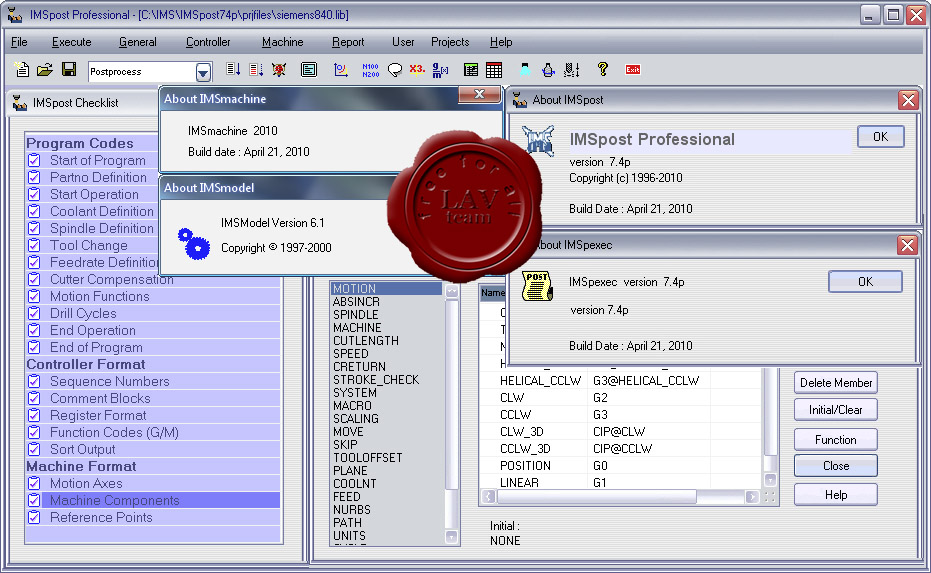
Task: Click the blue rotary axis machine icon
Action: (x=548, y=70)
